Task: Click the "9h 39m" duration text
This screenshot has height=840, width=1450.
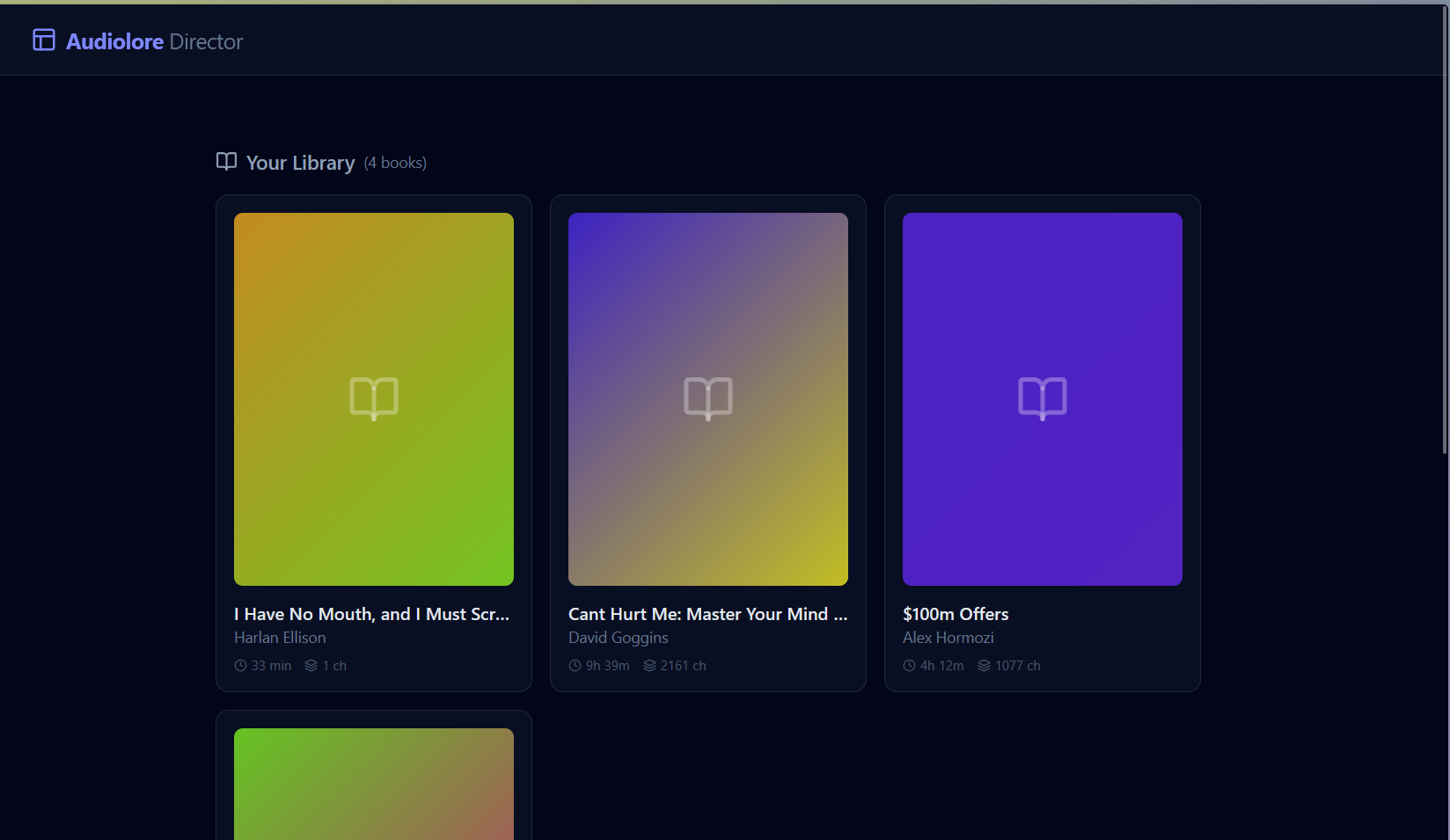Action: click(608, 666)
